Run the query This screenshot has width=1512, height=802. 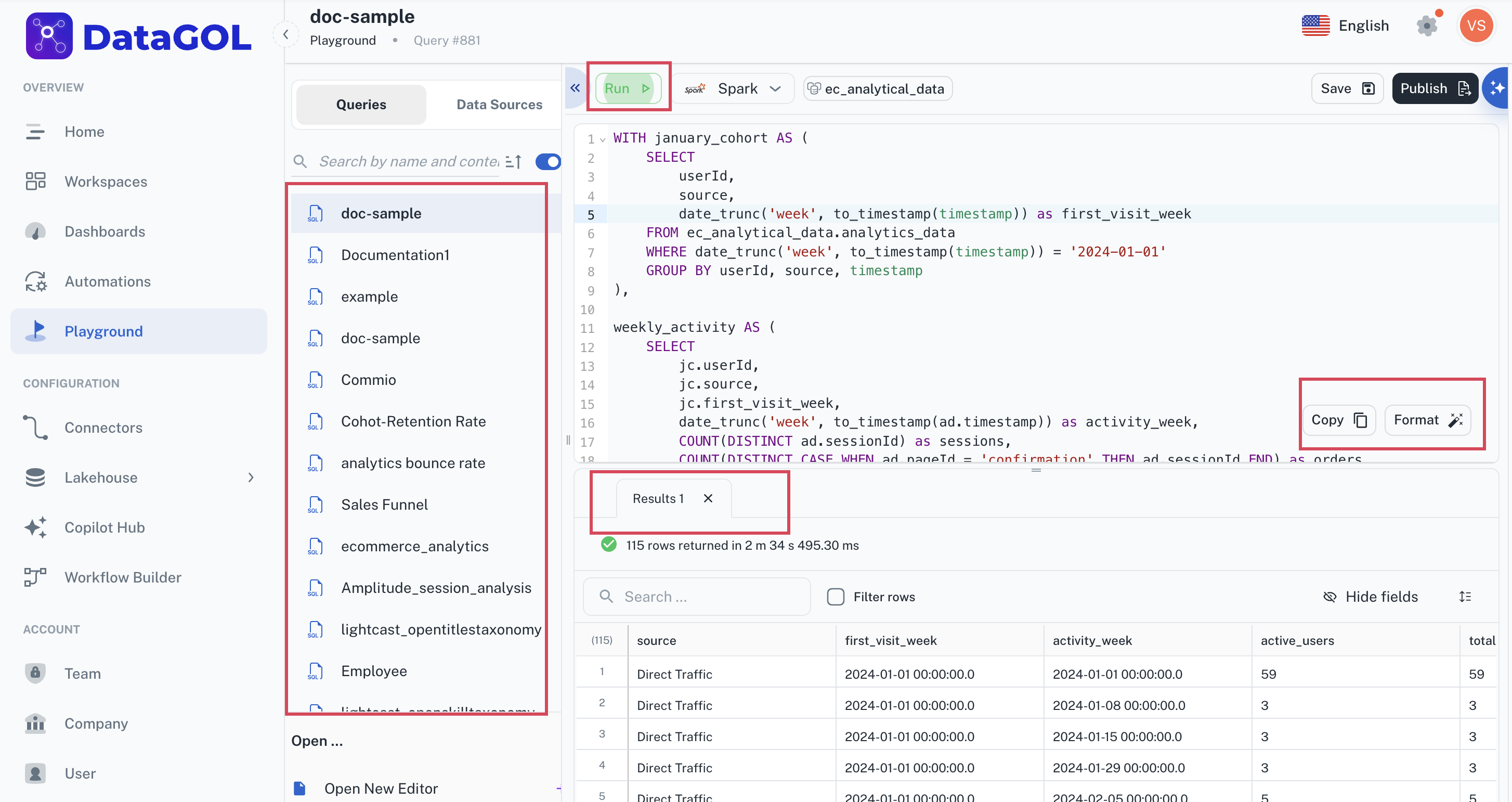[x=628, y=88]
